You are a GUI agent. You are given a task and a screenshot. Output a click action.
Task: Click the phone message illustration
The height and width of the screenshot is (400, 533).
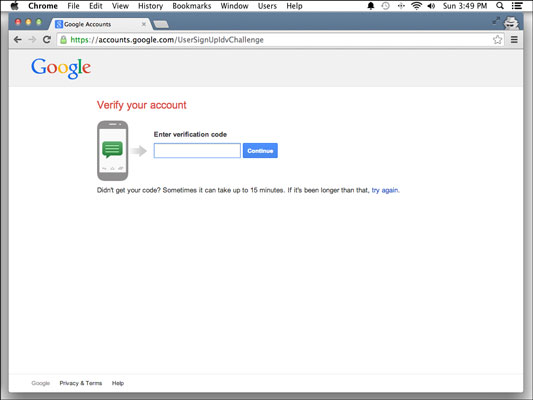coord(113,151)
